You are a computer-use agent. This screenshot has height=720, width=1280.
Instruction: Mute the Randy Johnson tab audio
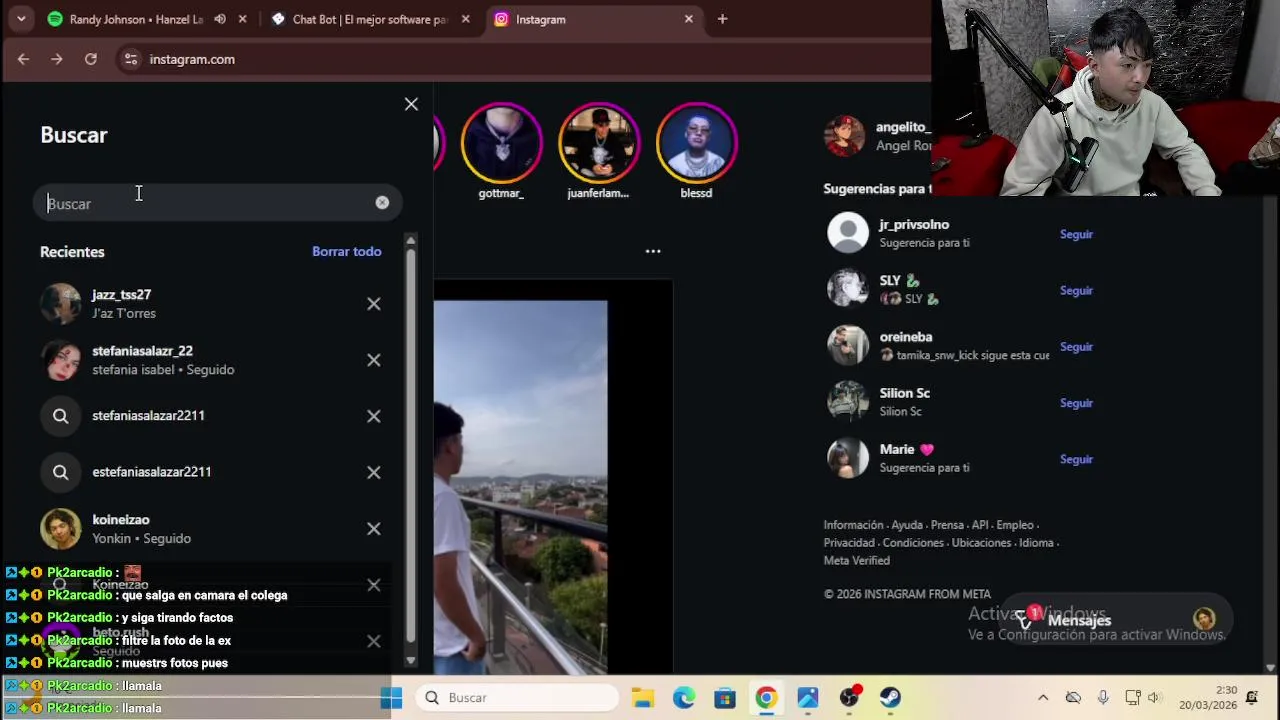pos(220,19)
